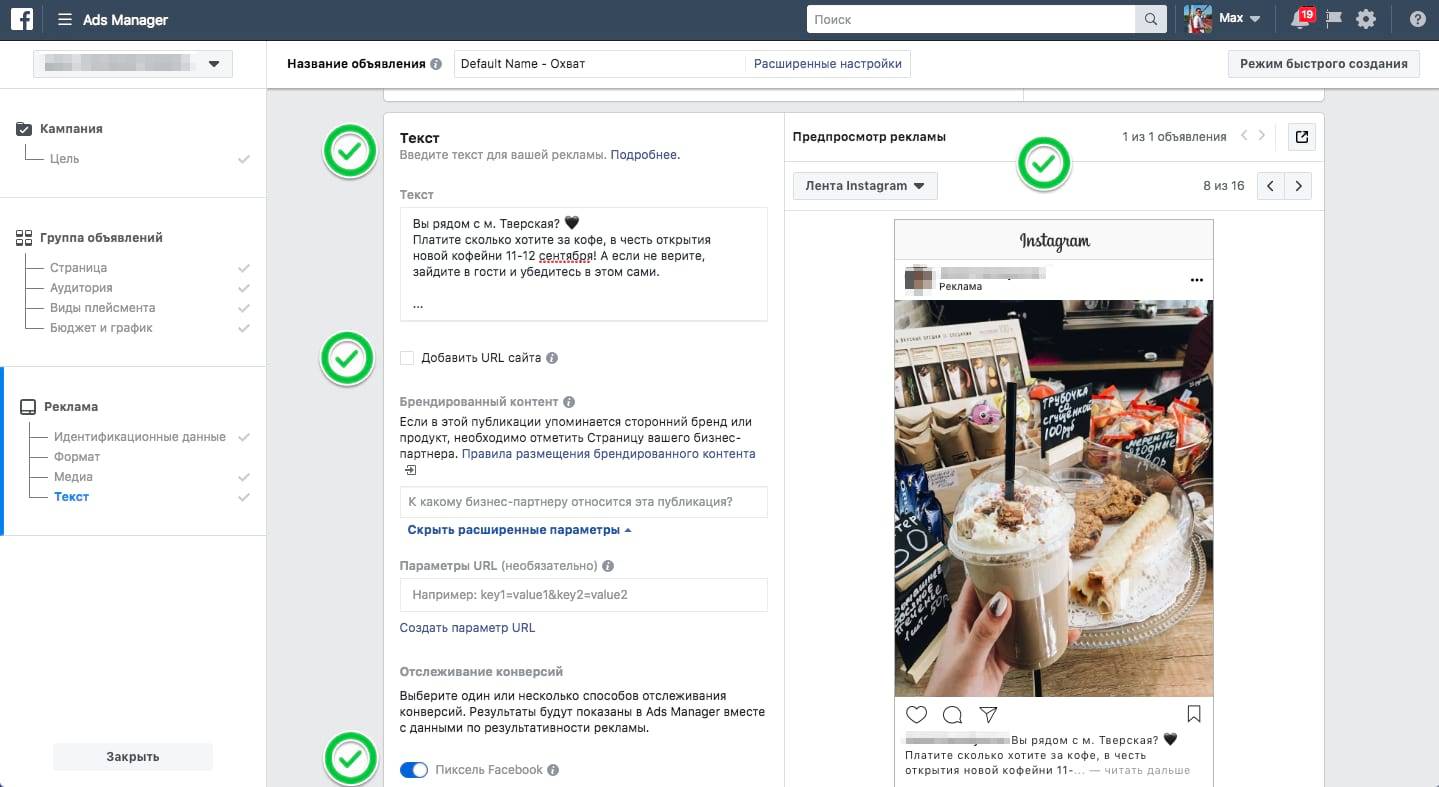Open the Цель step in the sidebar
Image resolution: width=1439 pixels, height=787 pixels.
65,159
